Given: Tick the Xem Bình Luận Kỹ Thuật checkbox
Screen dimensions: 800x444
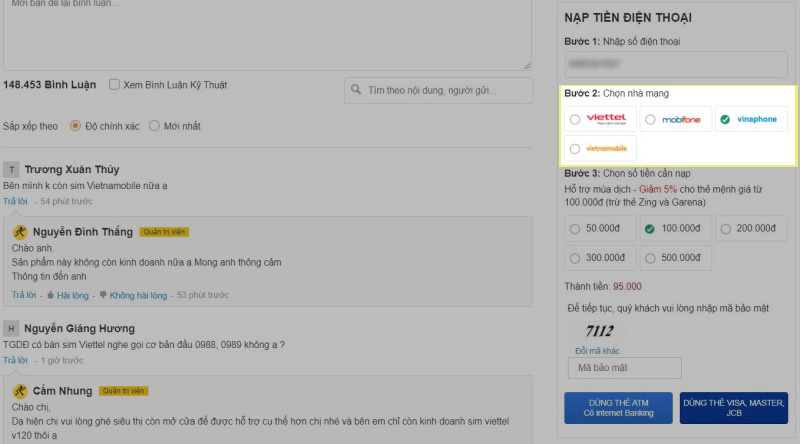Looking at the screenshot, I should pyautogui.click(x=114, y=85).
